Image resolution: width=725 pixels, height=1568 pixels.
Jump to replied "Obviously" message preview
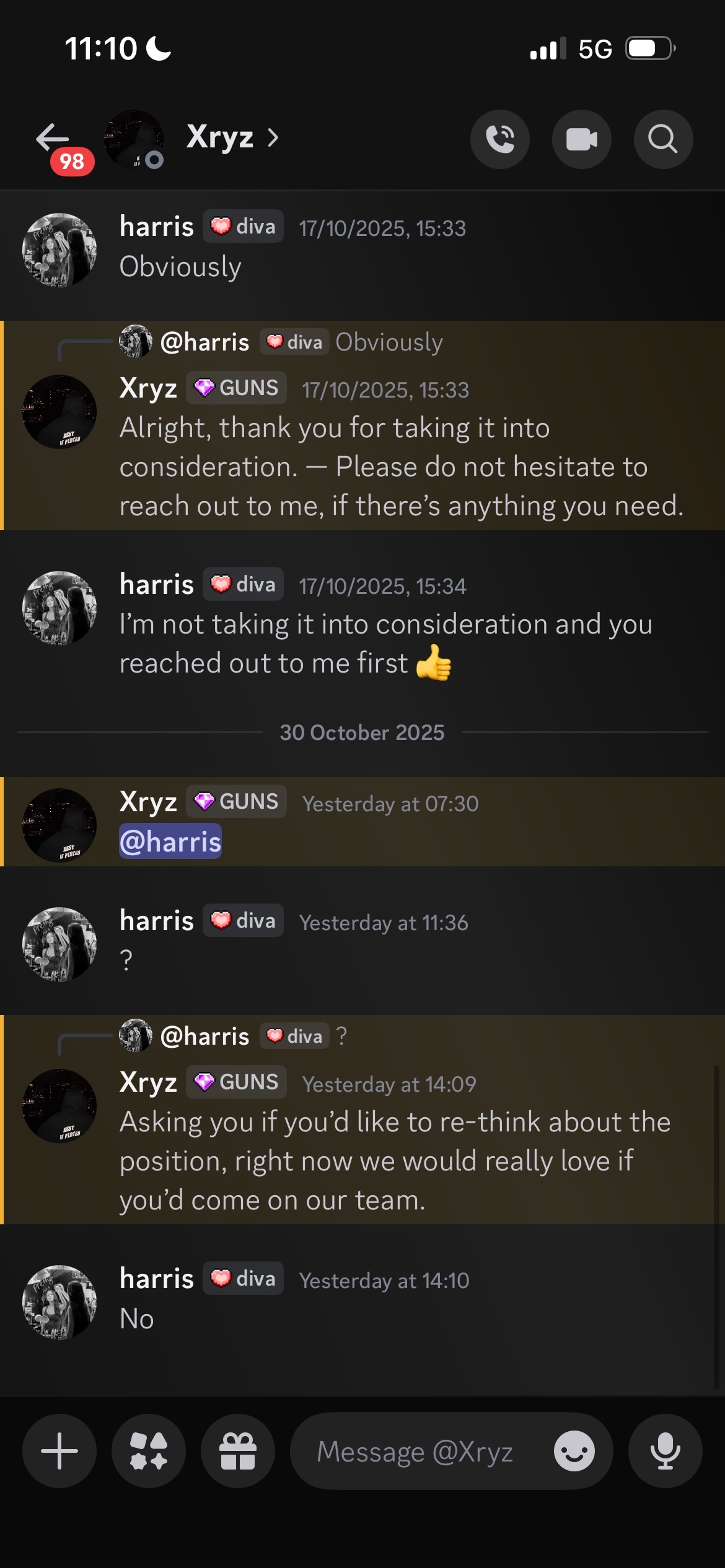(x=389, y=342)
